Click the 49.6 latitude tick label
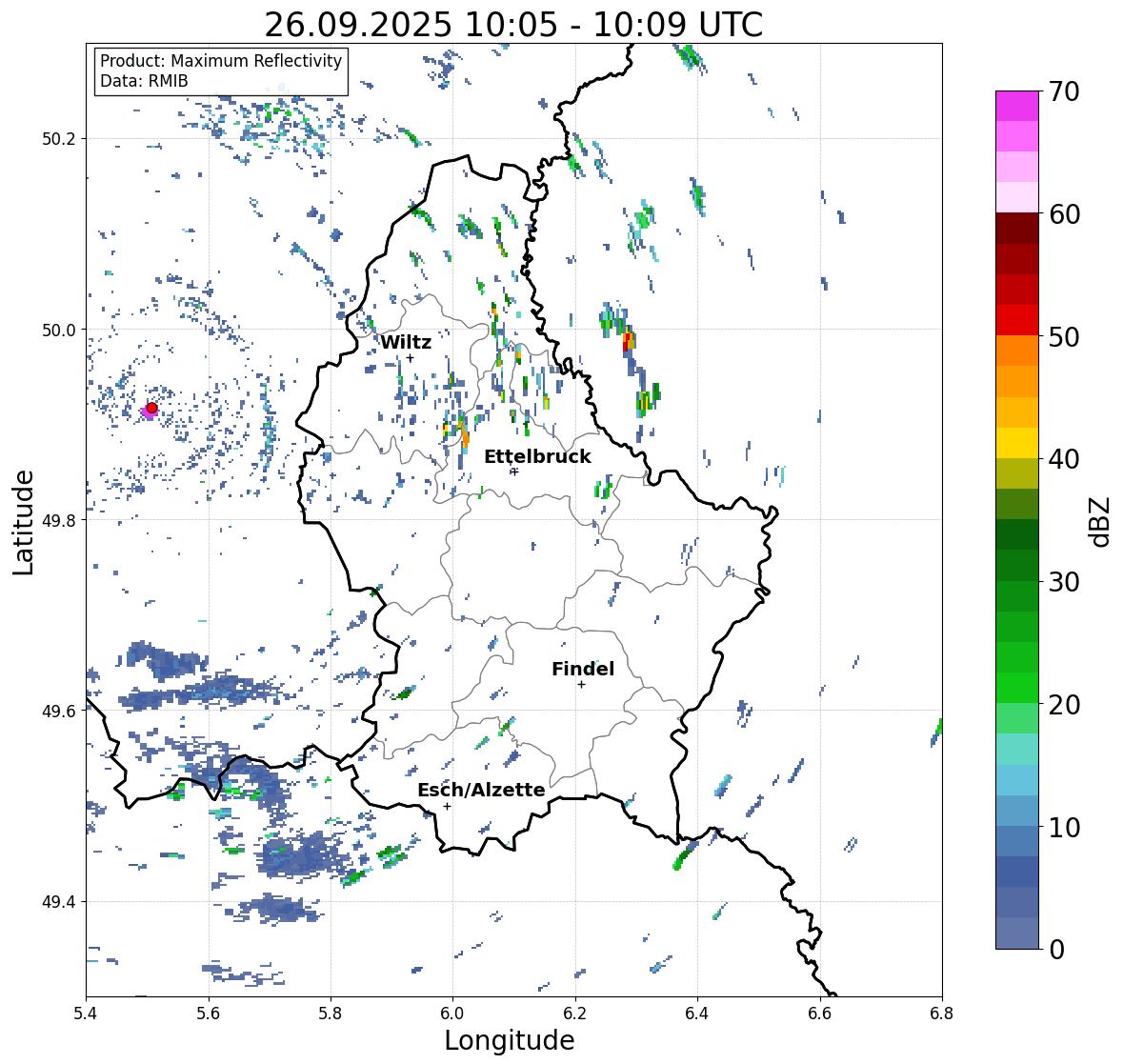The height and width of the screenshot is (1064, 1123). coord(59,711)
